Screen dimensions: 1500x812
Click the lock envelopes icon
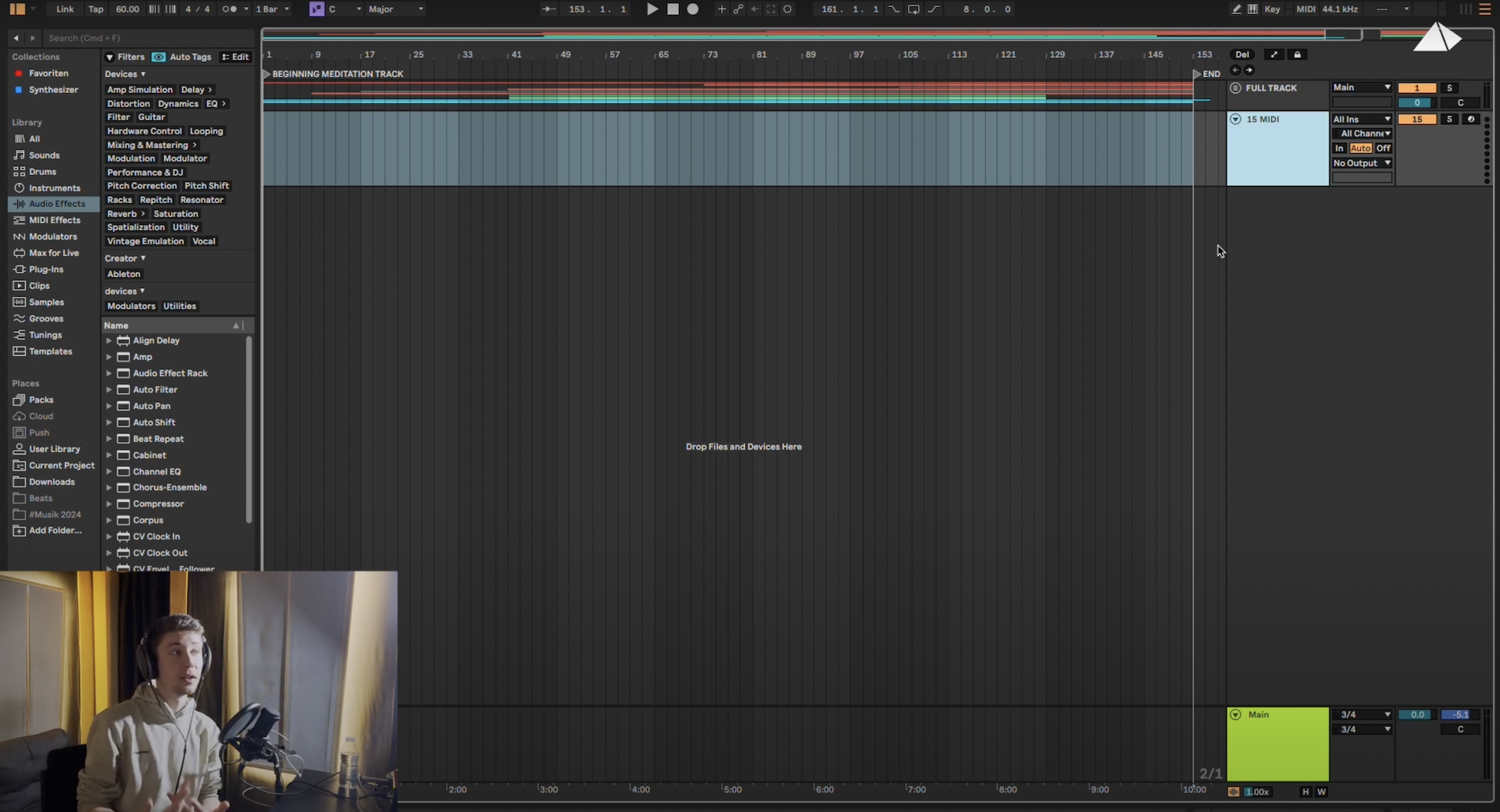1297,55
